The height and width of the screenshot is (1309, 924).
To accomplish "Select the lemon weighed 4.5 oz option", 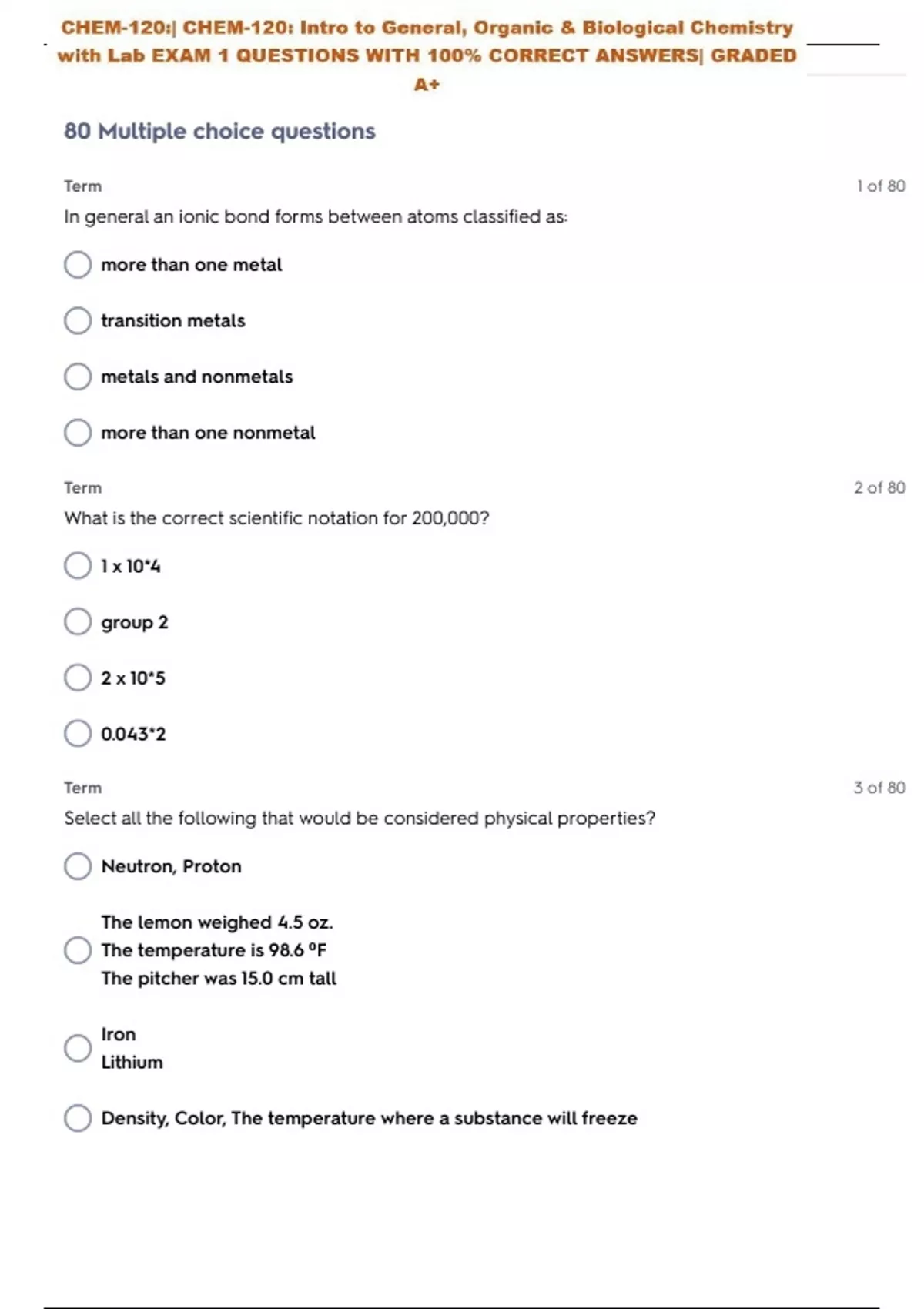I will tap(78, 950).
